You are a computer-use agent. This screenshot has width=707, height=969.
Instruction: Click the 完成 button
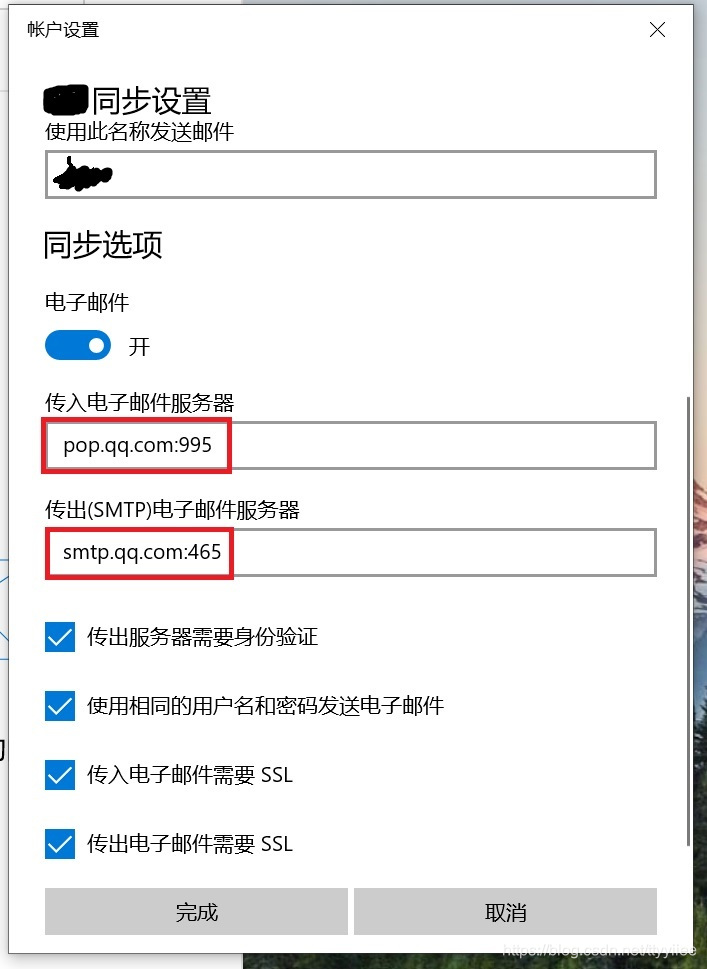[x=197, y=912]
